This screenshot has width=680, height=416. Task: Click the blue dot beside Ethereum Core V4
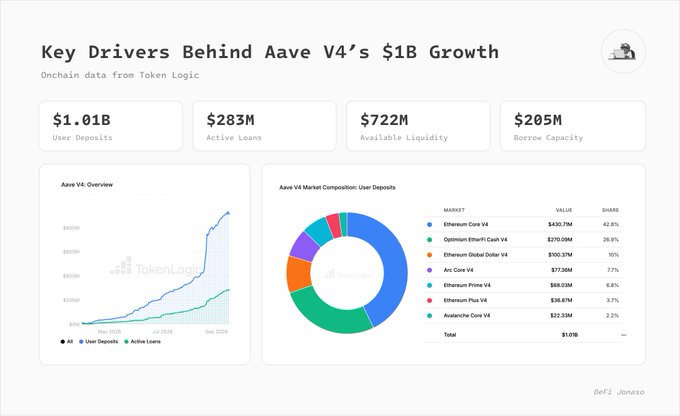[x=429, y=225]
